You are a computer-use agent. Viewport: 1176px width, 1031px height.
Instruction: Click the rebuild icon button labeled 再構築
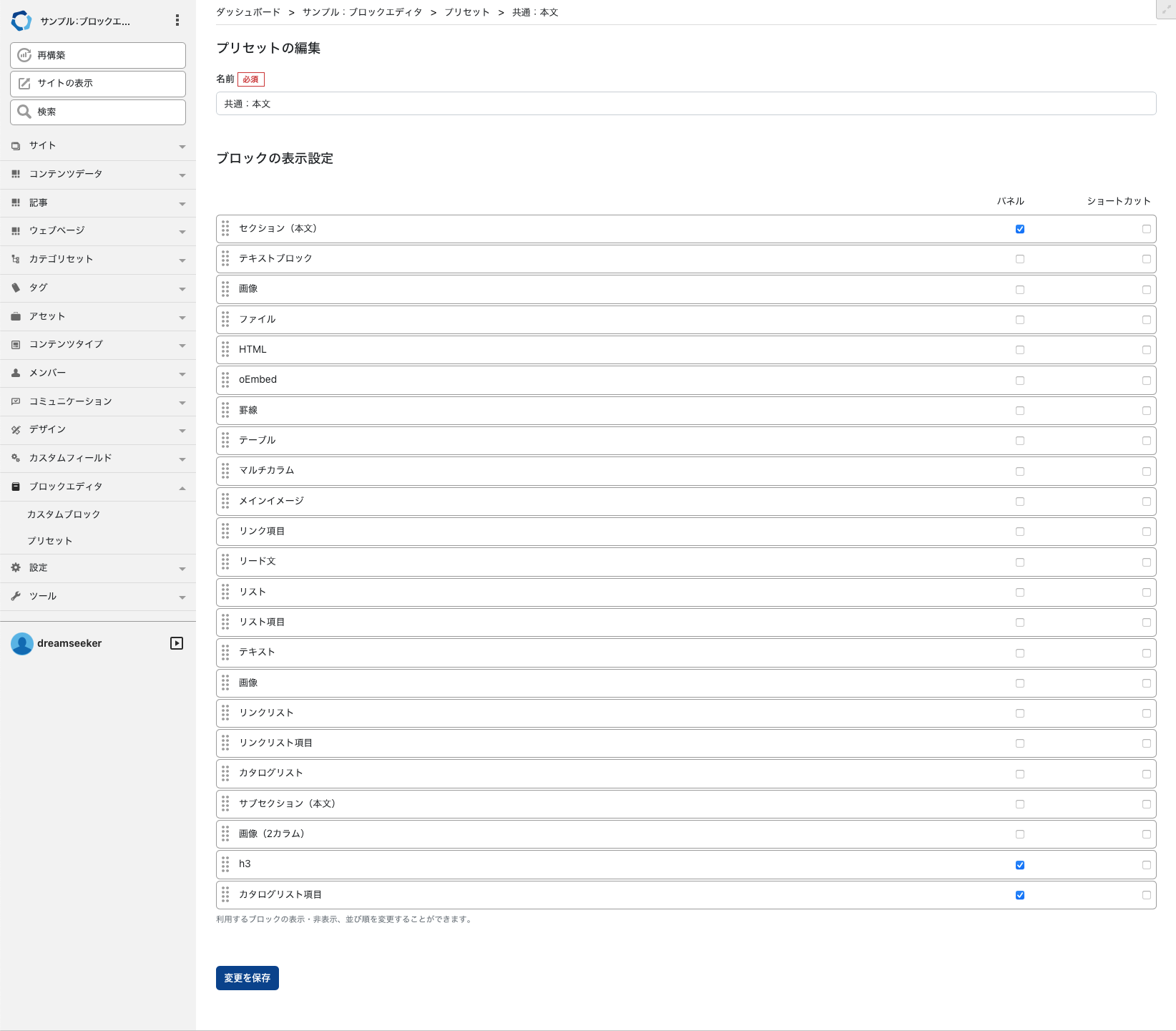(98, 55)
